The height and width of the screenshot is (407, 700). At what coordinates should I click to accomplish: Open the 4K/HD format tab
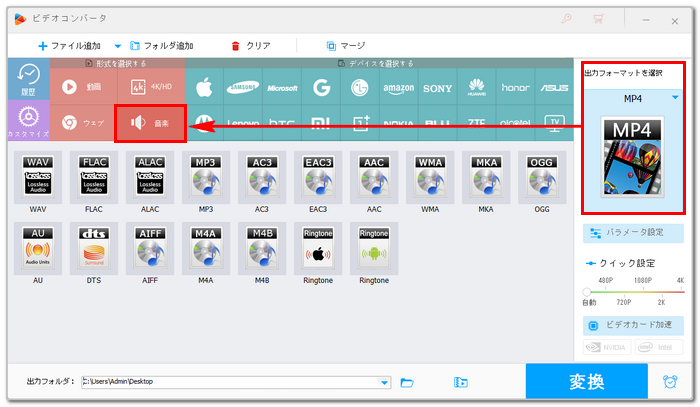coord(151,87)
